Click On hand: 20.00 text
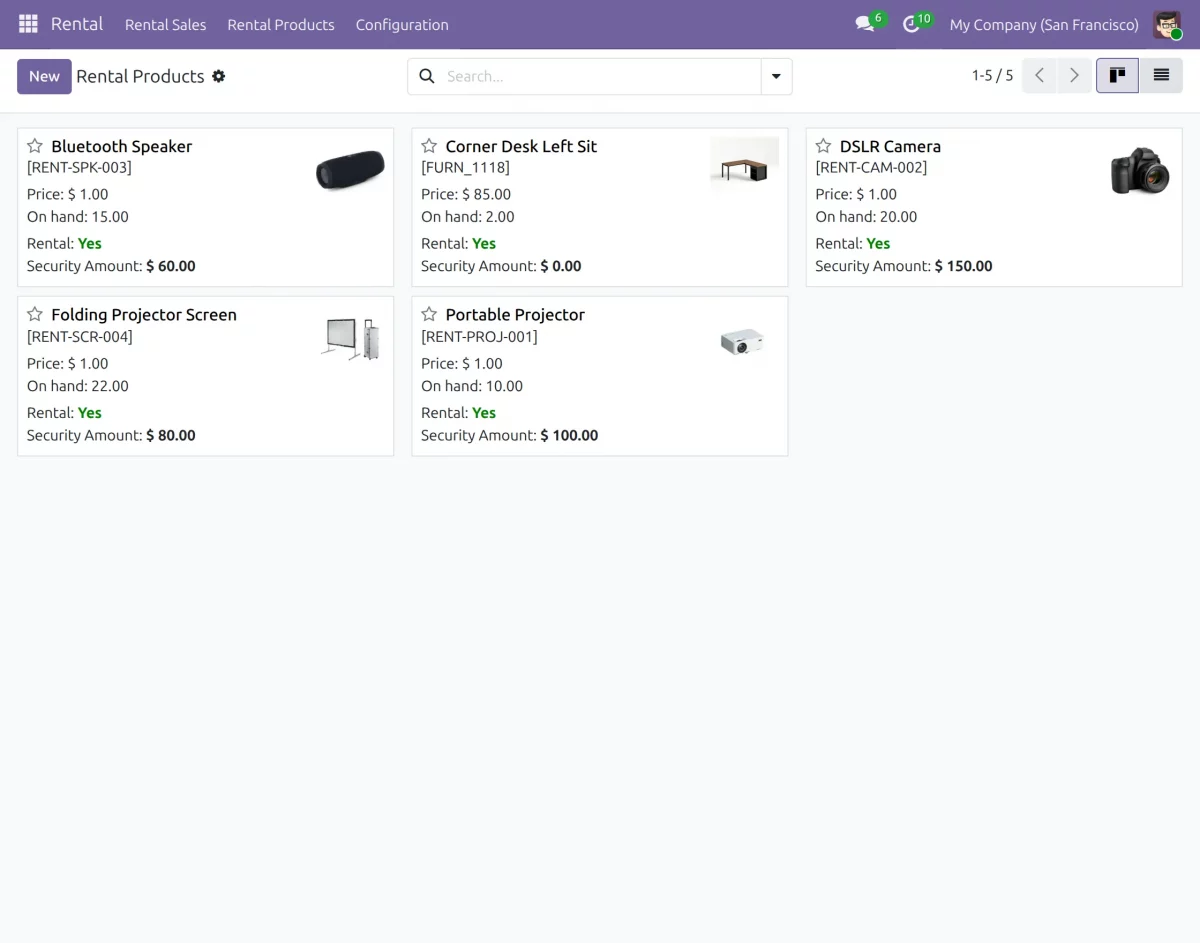Image resolution: width=1200 pixels, height=943 pixels. coord(866,216)
